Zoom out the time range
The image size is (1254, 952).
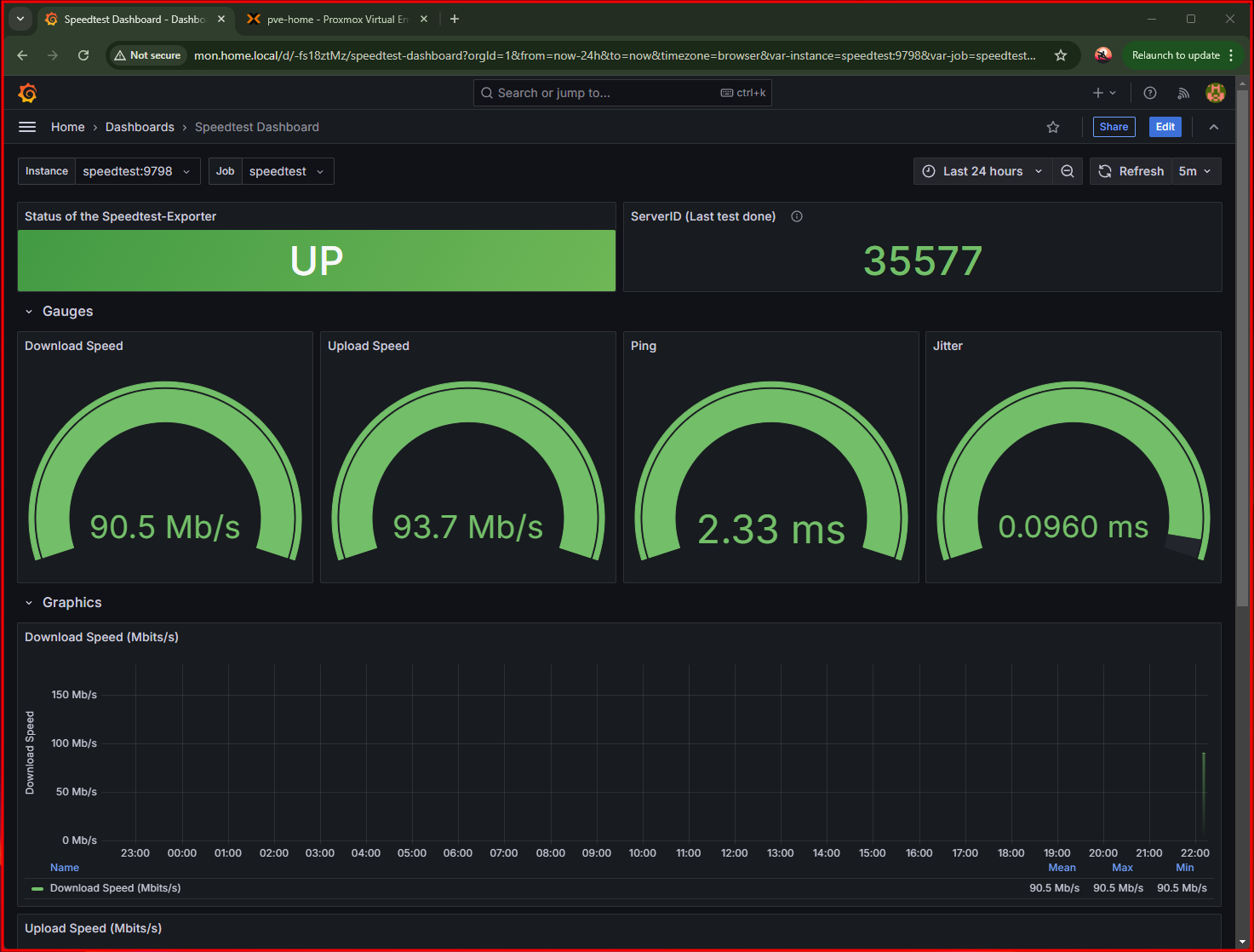click(1068, 171)
